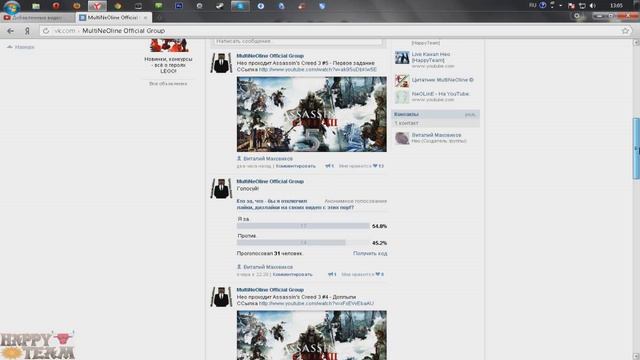Open Skype from the taskbar

240,6
